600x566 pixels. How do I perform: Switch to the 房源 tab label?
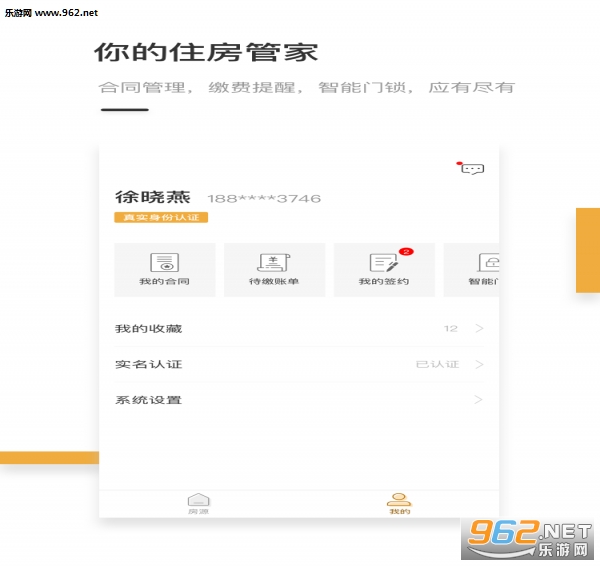[x=199, y=512]
